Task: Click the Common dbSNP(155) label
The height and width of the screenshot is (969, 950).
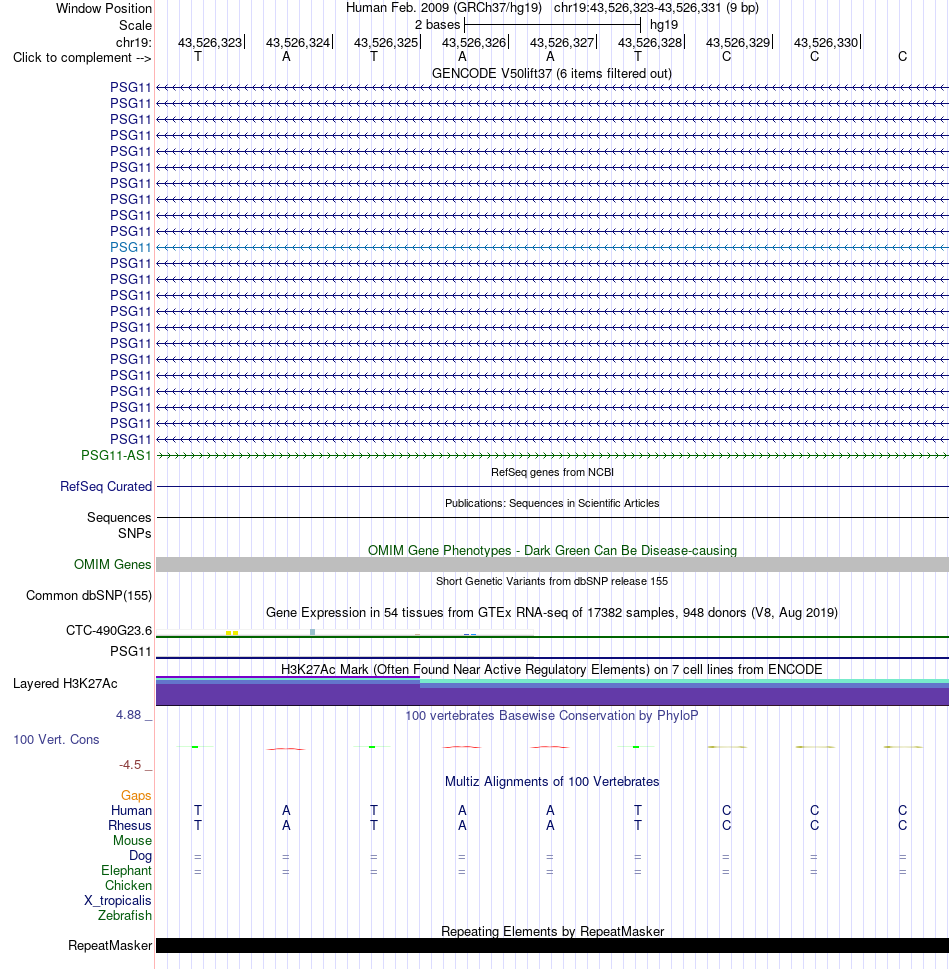Action: pos(89,596)
